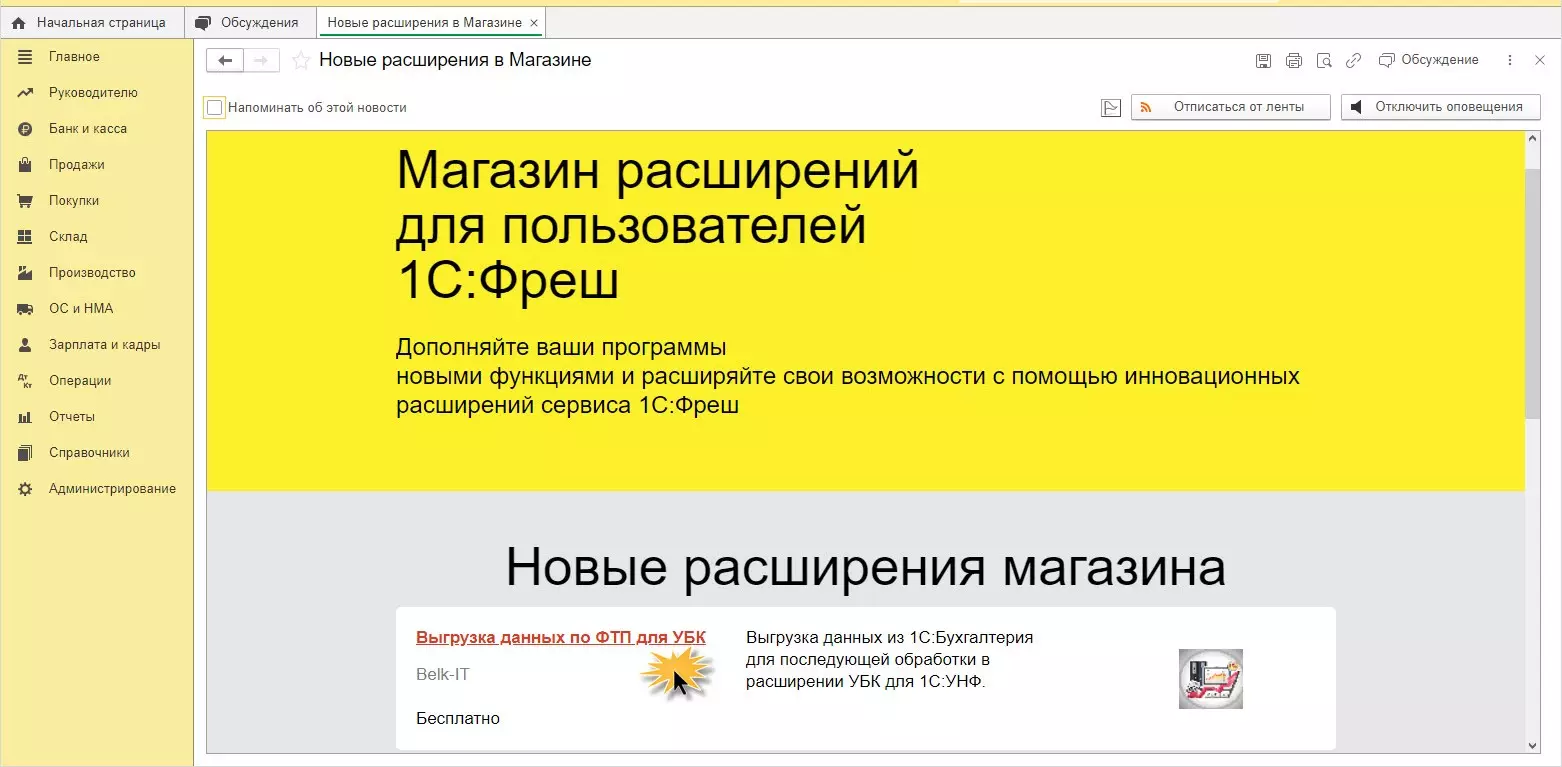Open the Администрирование section
This screenshot has width=1562, height=767.
tap(112, 489)
